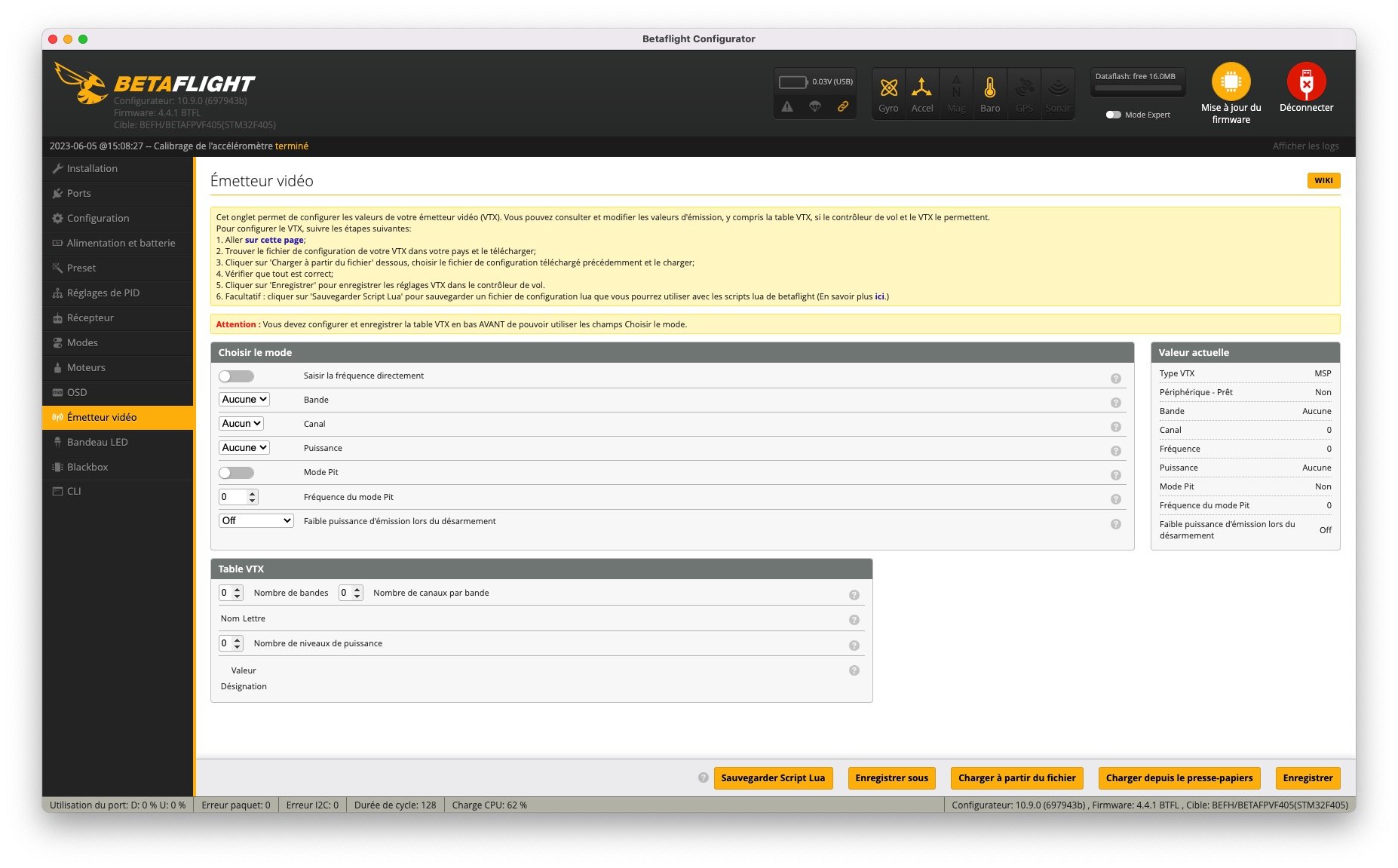
Task: Click help icon for Nombre de bandes row
Action: click(854, 595)
